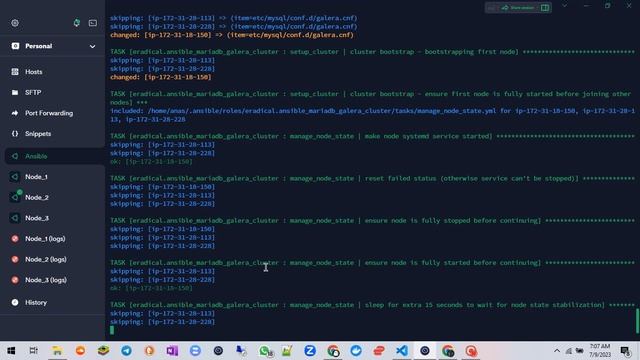Click the green sync status icon

pos(77,23)
